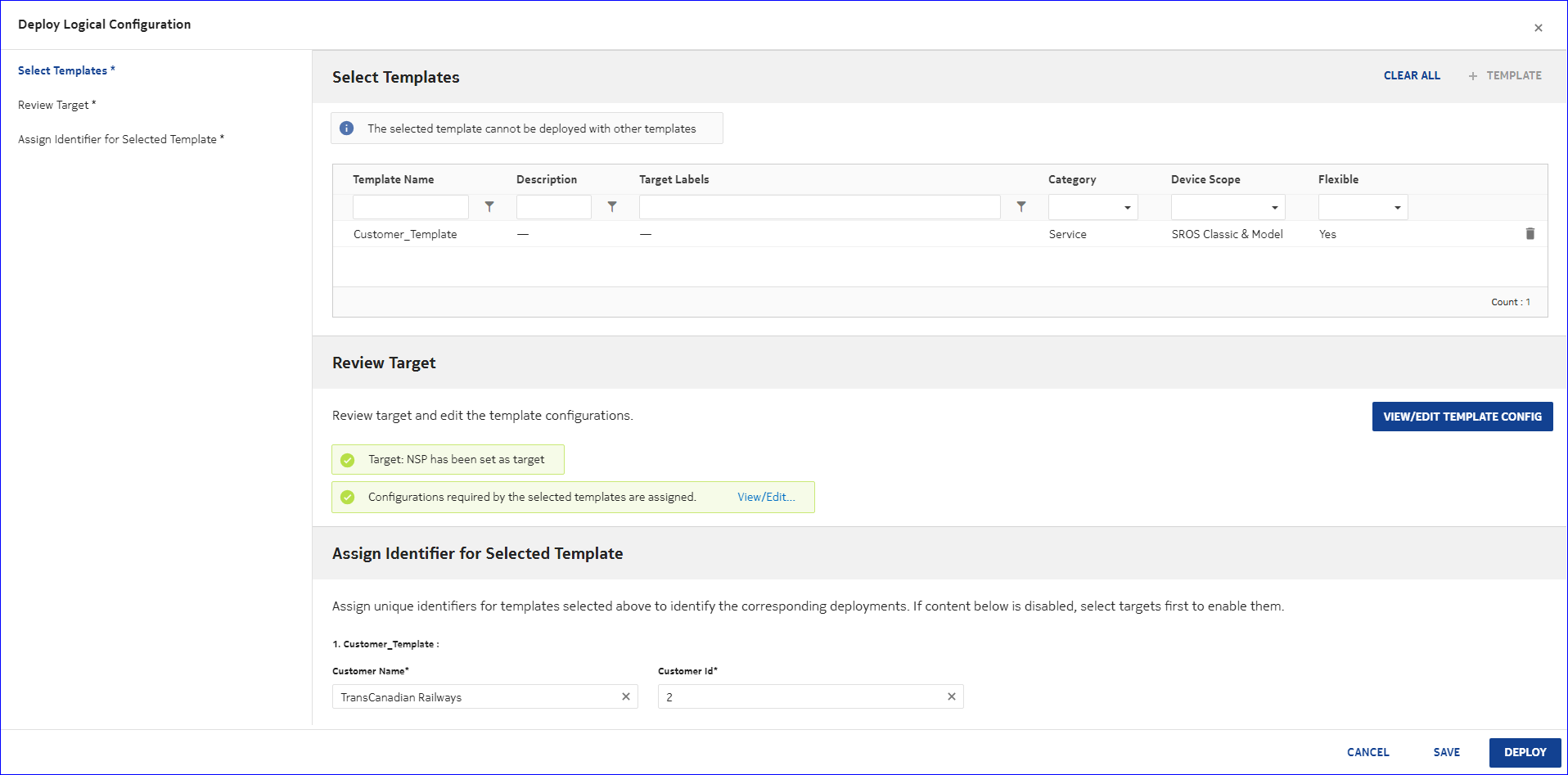Click the Target Labels filter icon

click(x=1021, y=207)
